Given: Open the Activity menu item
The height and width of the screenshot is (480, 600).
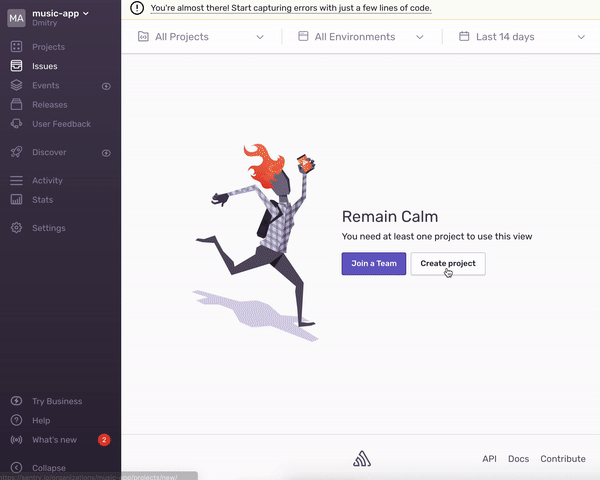Looking at the screenshot, I should [x=47, y=180].
